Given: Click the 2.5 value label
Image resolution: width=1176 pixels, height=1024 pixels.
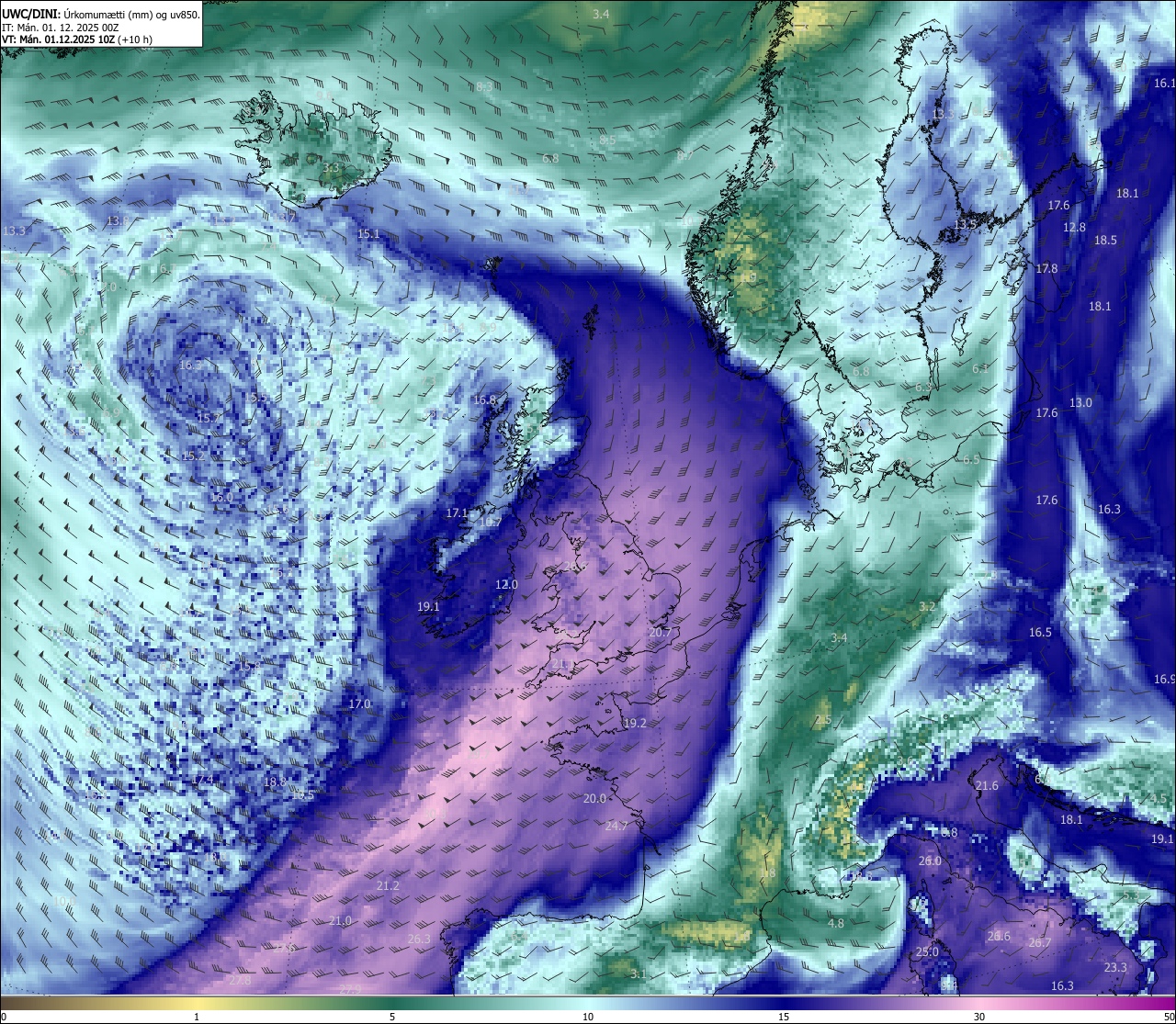Looking at the screenshot, I should point(823,721).
